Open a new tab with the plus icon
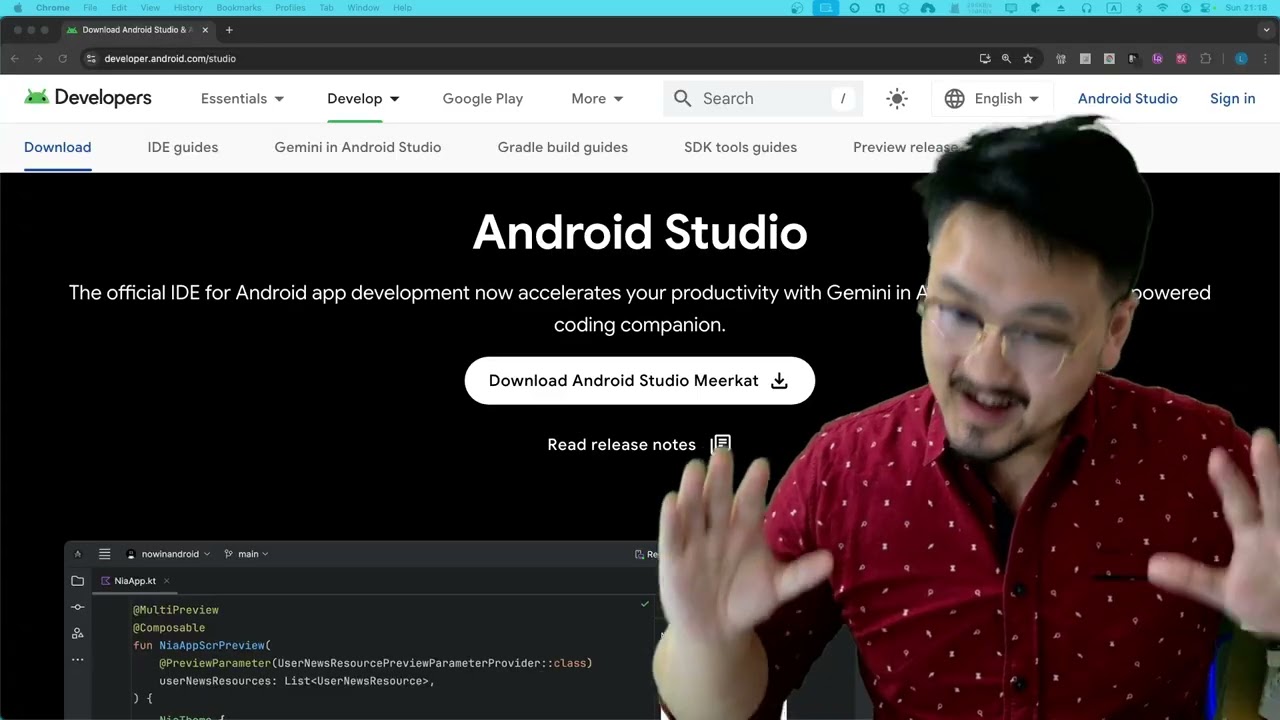The height and width of the screenshot is (720, 1280). coord(229,30)
